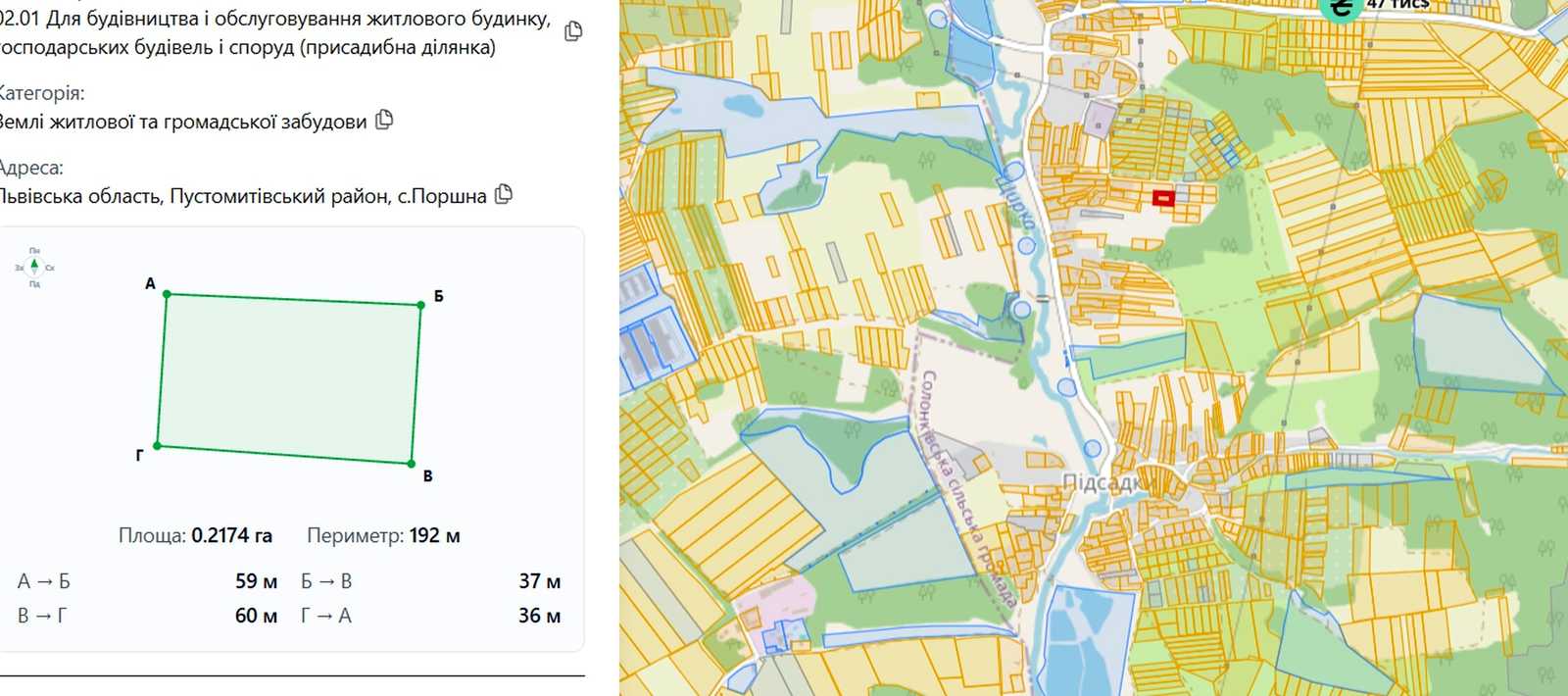Click the 'Солонківська сільська громада' boundary label
This screenshot has height=696, width=1568.
point(968,487)
